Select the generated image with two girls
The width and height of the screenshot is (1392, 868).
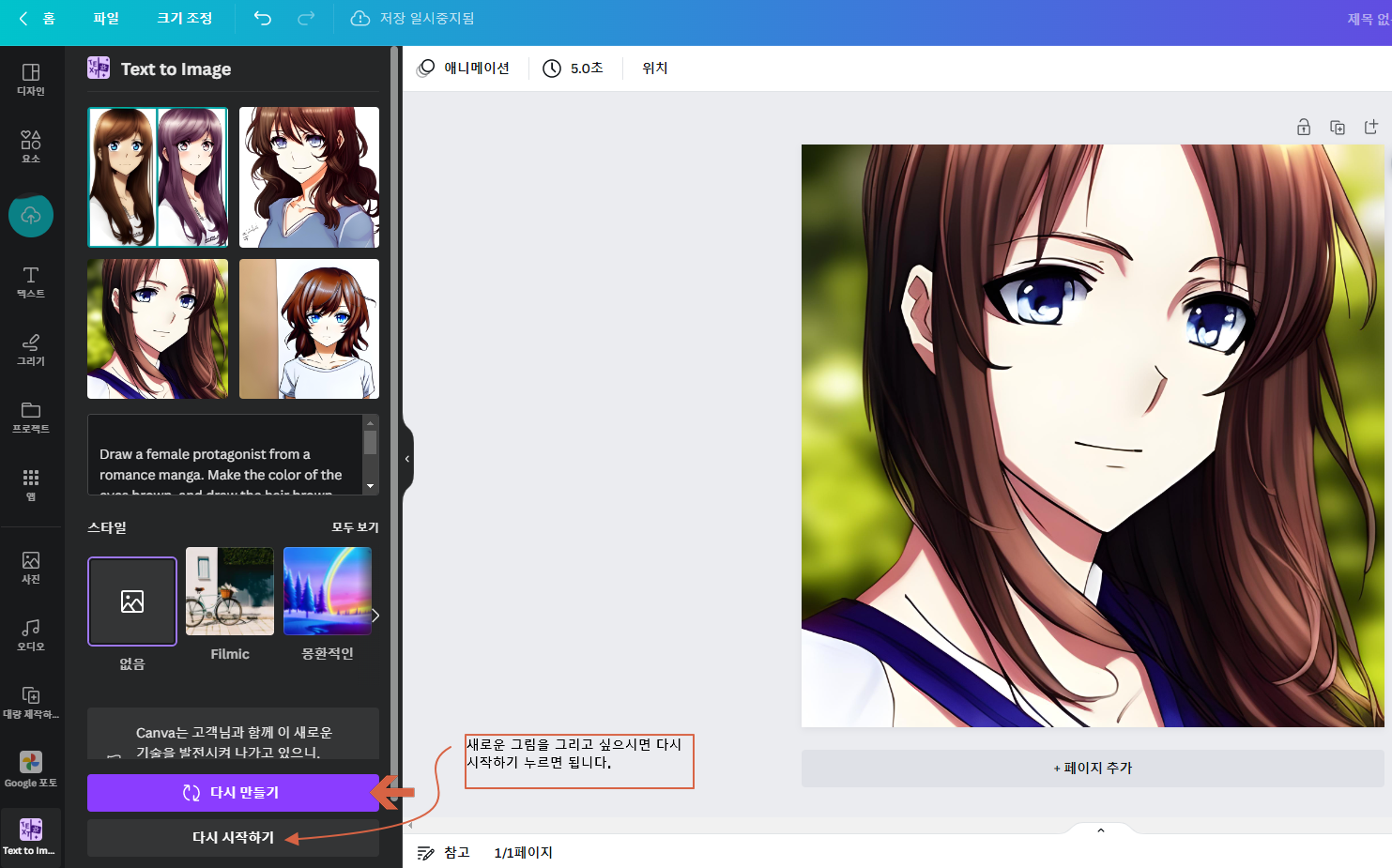(158, 177)
